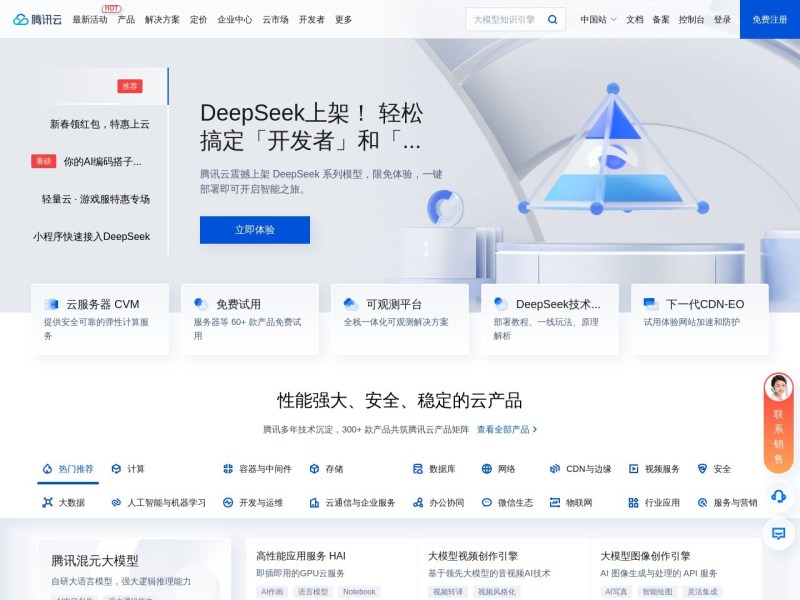800x600 pixels.
Task: Open 大模型图像创作引擎 product
Action: [x=645, y=556]
